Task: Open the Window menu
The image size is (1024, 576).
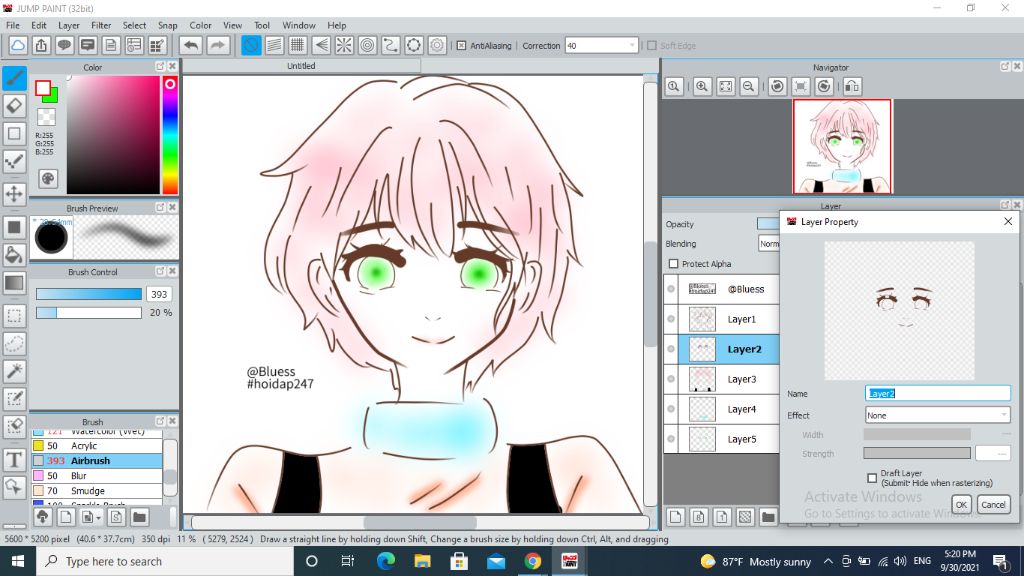Action: 298,25
